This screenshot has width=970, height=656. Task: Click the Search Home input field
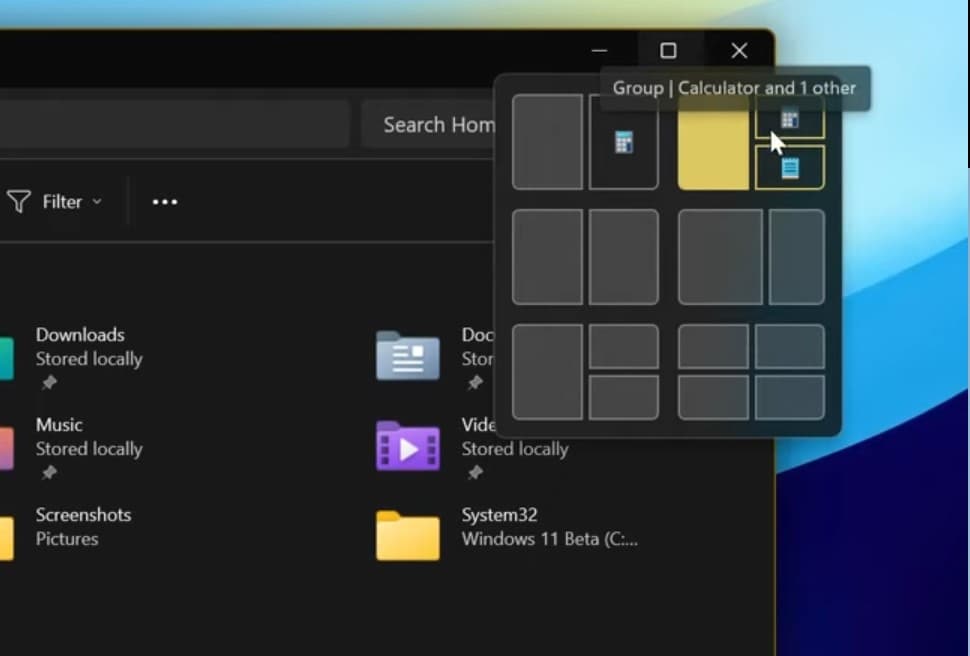pyautogui.click(x=430, y=125)
